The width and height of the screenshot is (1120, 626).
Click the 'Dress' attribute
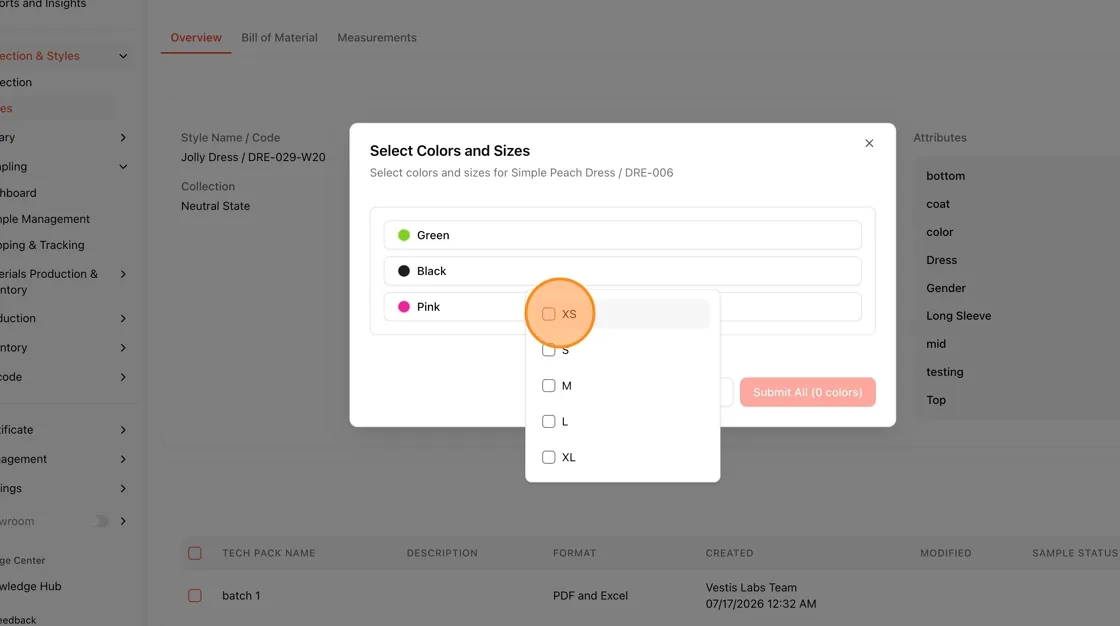[x=941, y=260]
